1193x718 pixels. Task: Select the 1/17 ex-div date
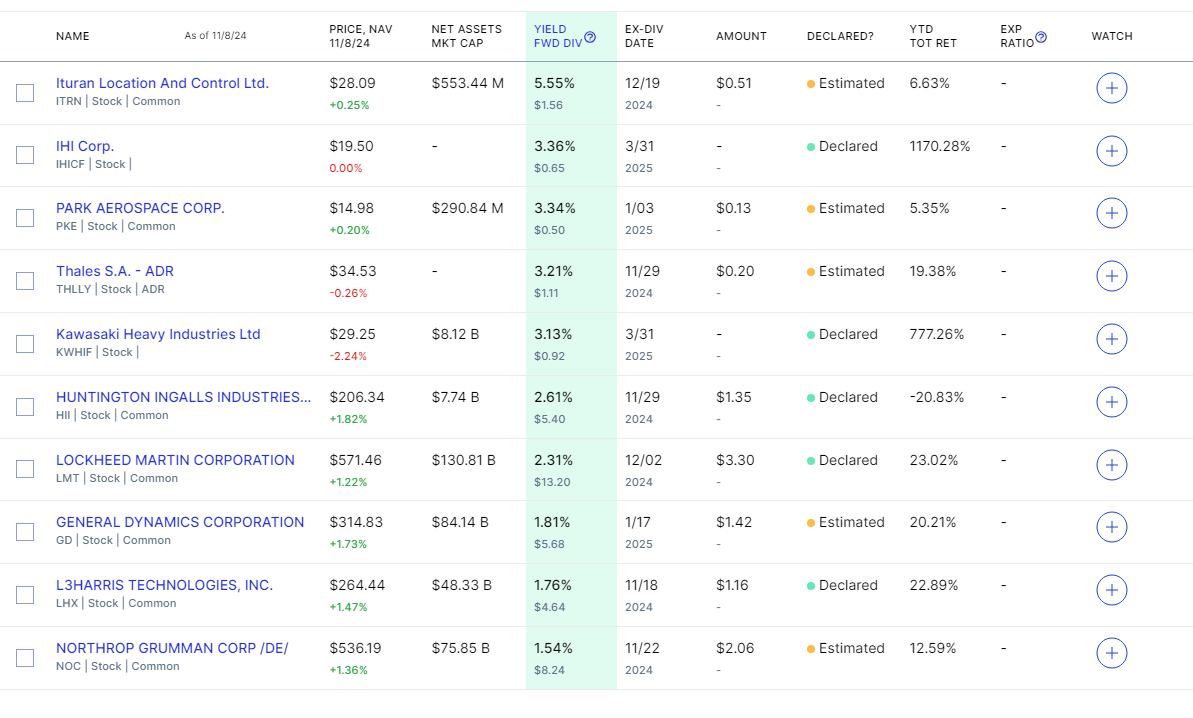(x=638, y=522)
